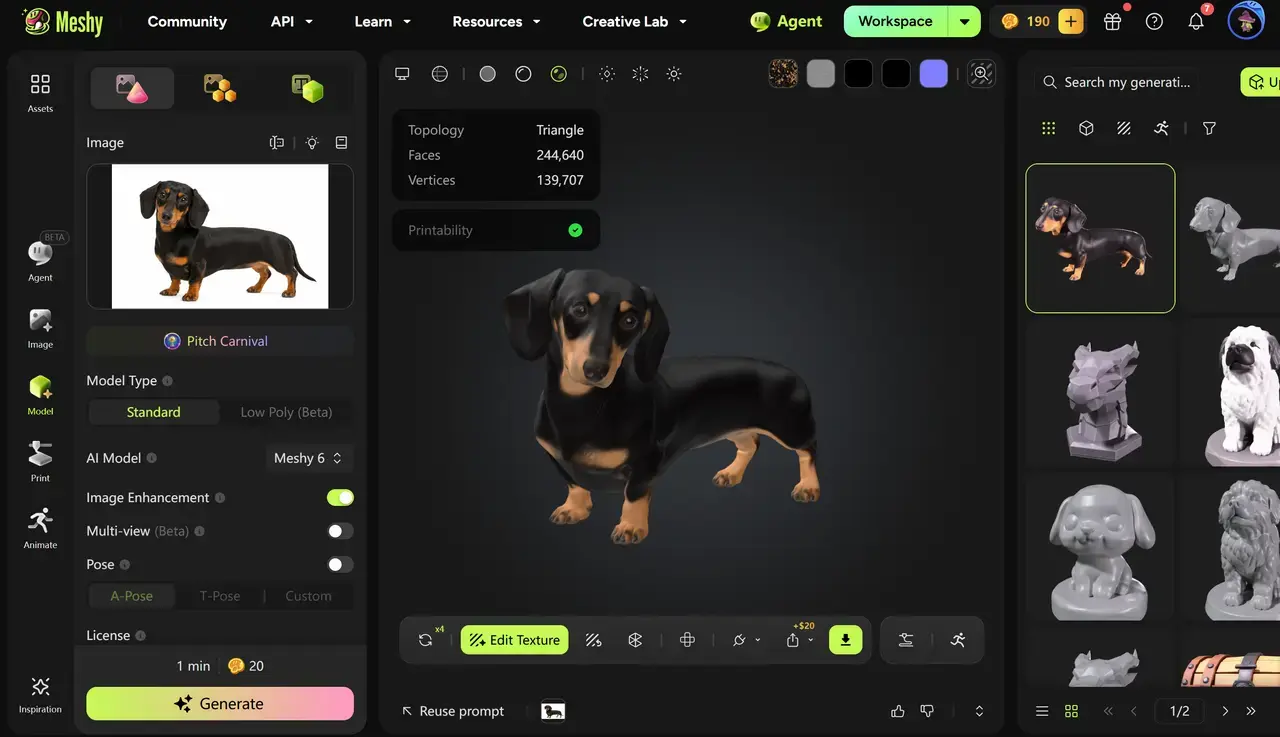Click the Edit Texture button

pos(514,640)
